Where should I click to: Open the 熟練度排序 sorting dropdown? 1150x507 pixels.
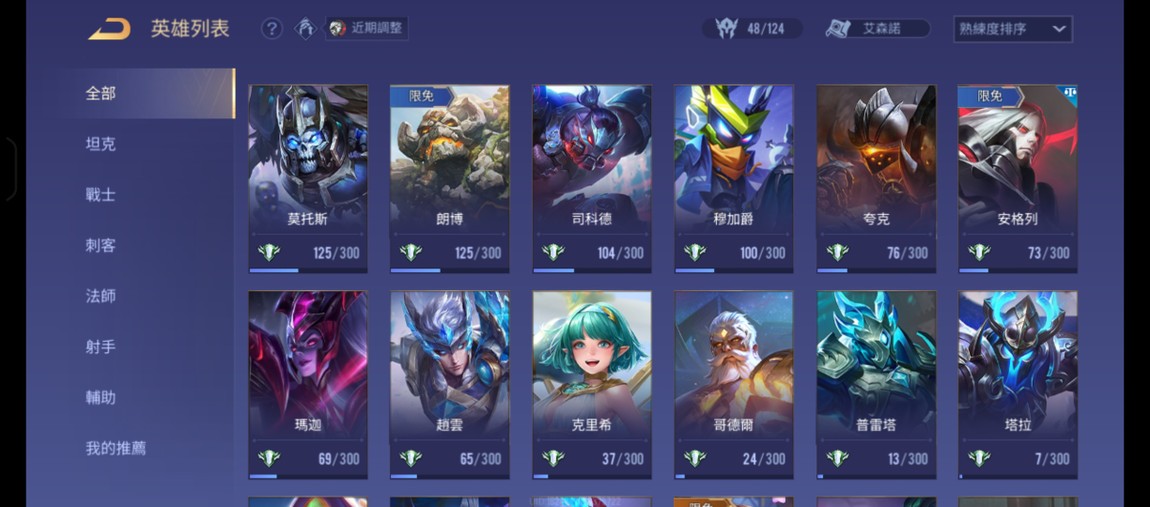(1012, 29)
